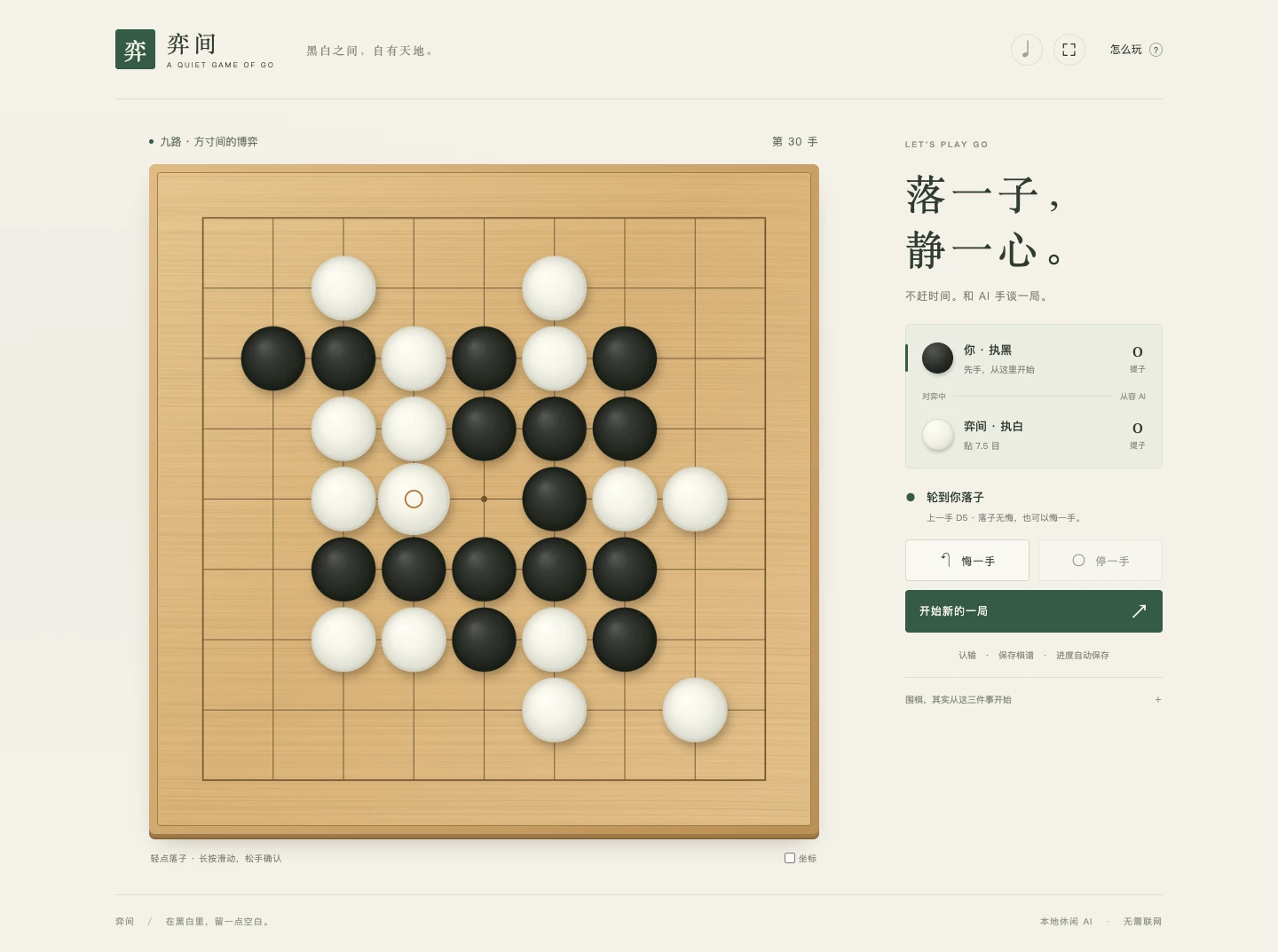Start a new game via 开始新的一局
Image resolution: width=1278 pixels, height=952 pixels.
1034,611
